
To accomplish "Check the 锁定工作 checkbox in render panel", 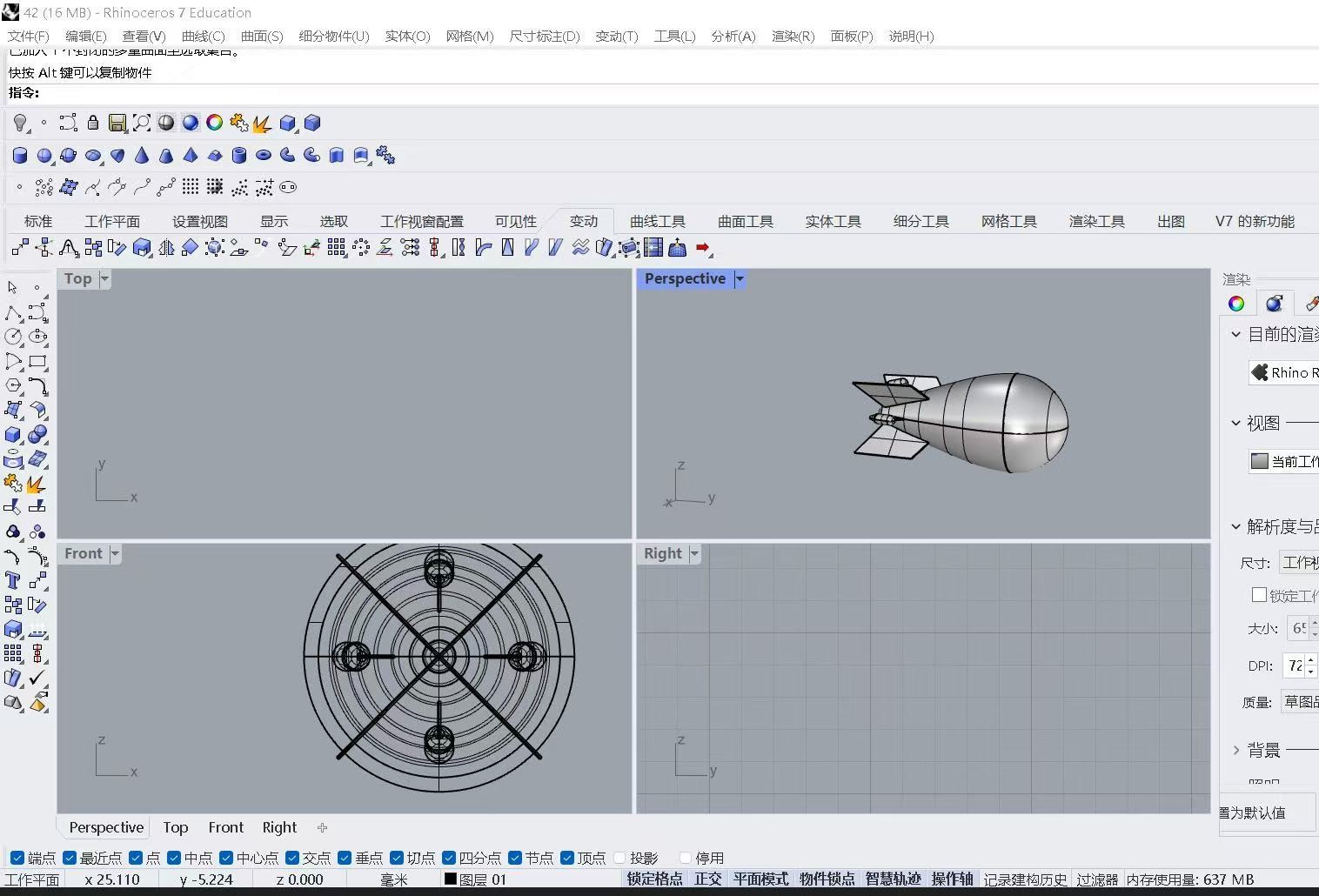I will 1259,595.
